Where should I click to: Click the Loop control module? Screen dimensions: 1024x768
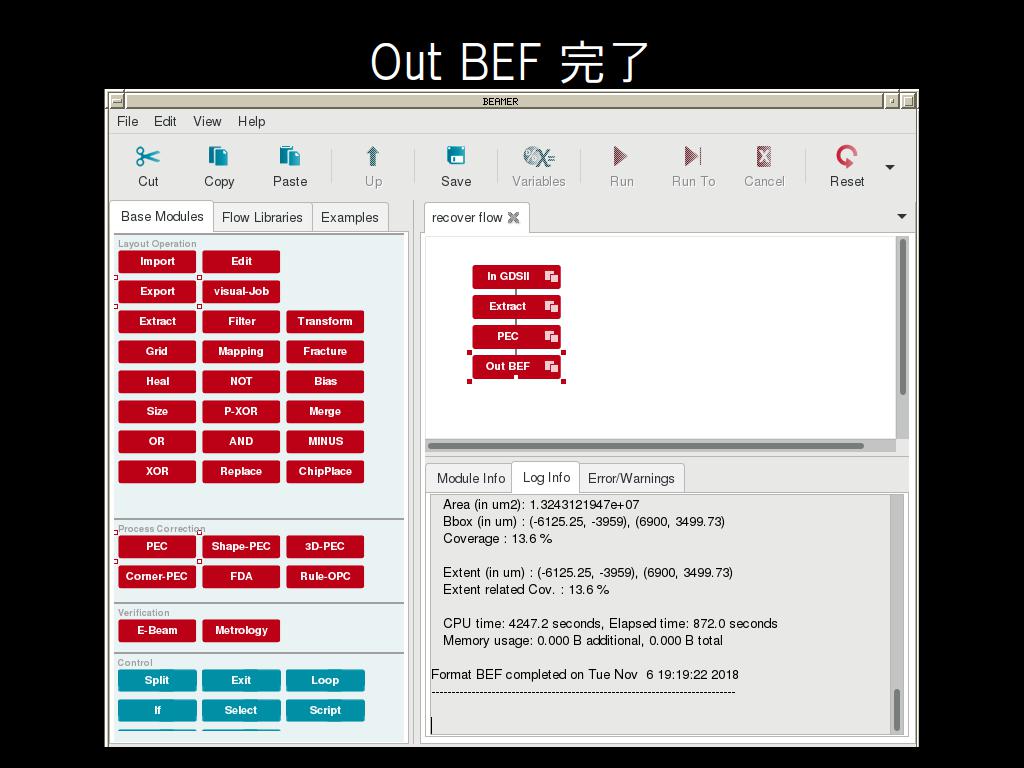(325, 680)
